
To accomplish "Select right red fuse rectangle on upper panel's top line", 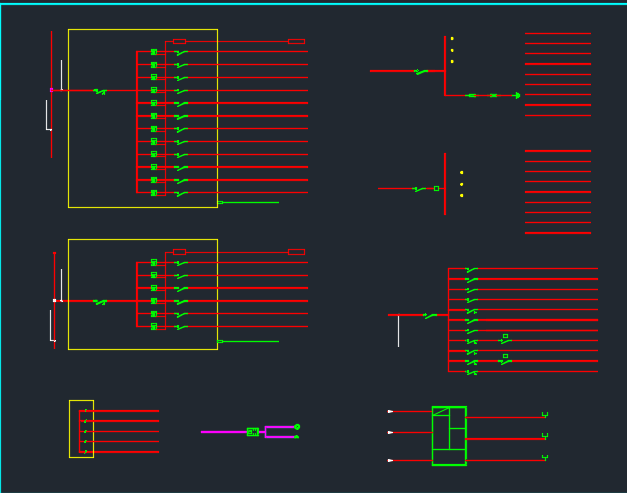I will pyautogui.click(x=296, y=41).
